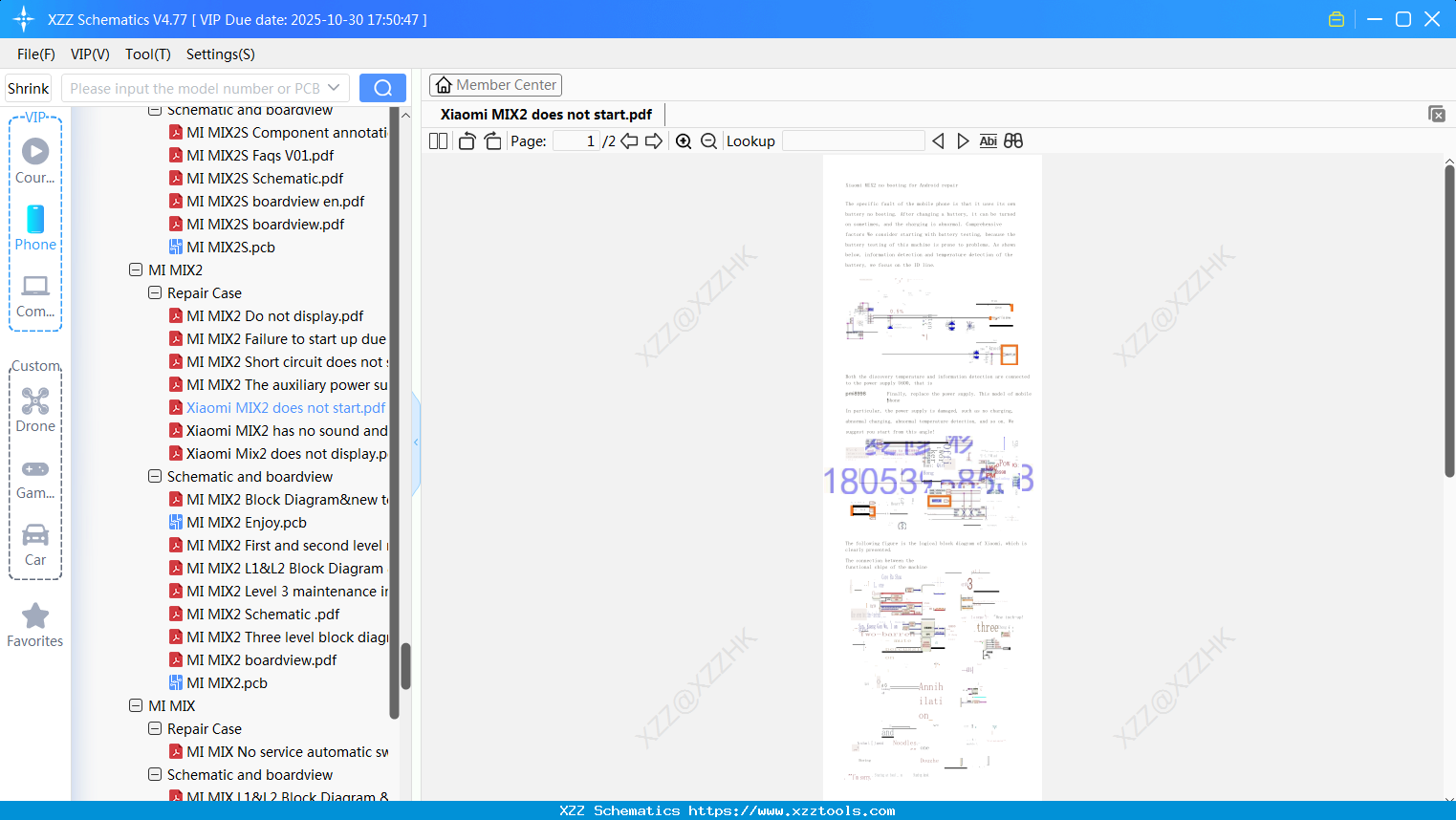Open the File(F) menu
This screenshot has width=1456, height=820.
click(36, 54)
